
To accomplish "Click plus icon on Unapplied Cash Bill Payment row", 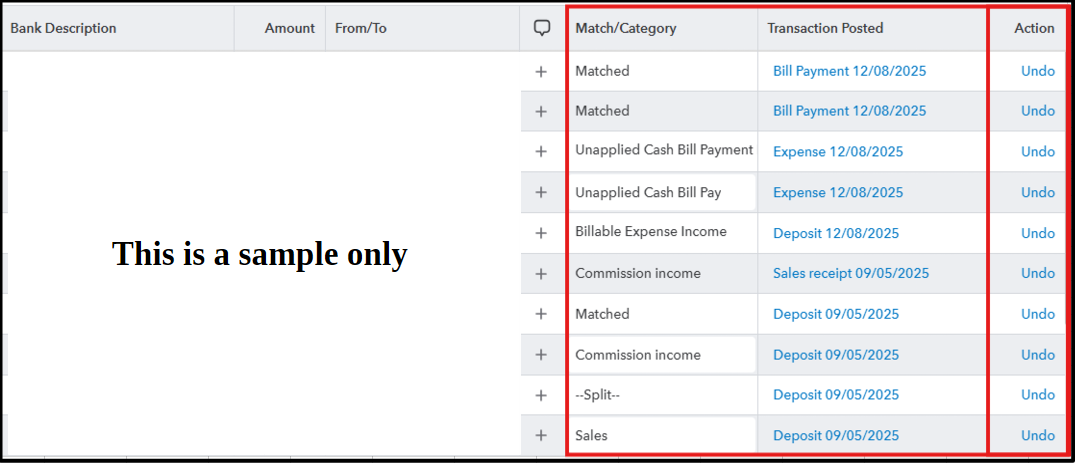I will pos(541,151).
